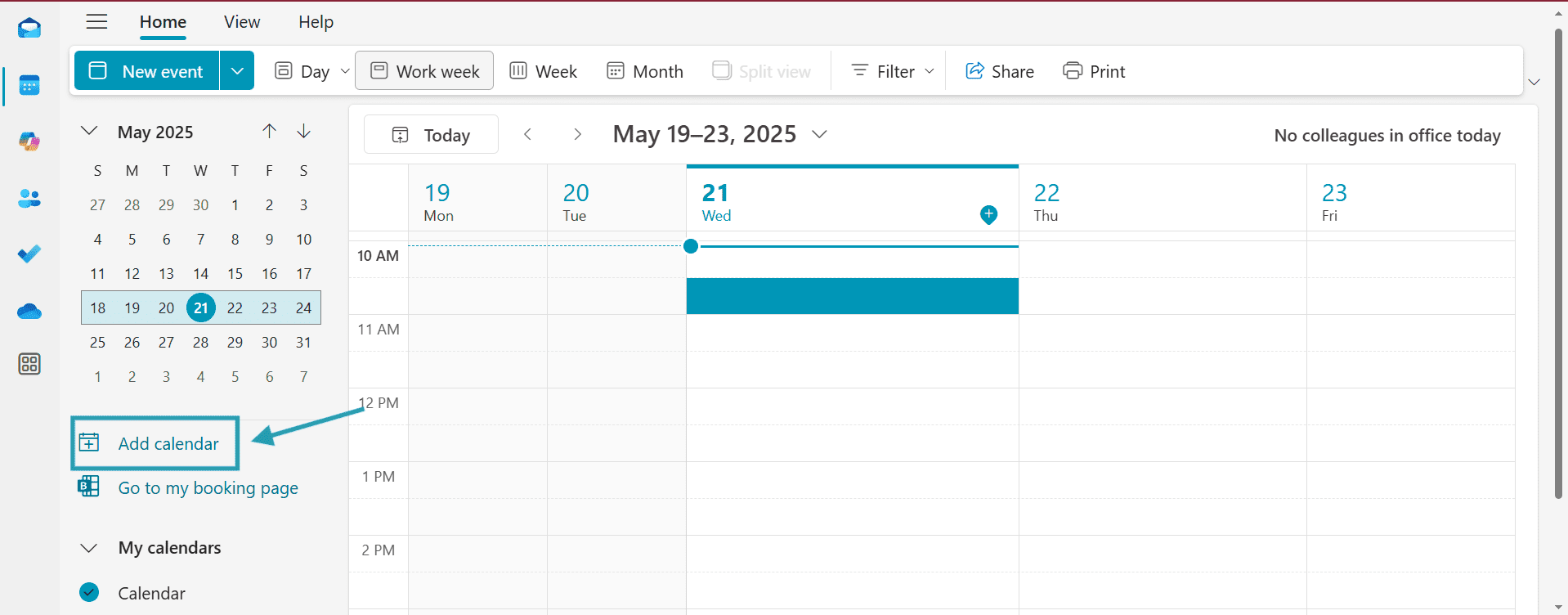Open Go to my booking page link
This screenshot has width=1568, height=615.
click(x=208, y=488)
